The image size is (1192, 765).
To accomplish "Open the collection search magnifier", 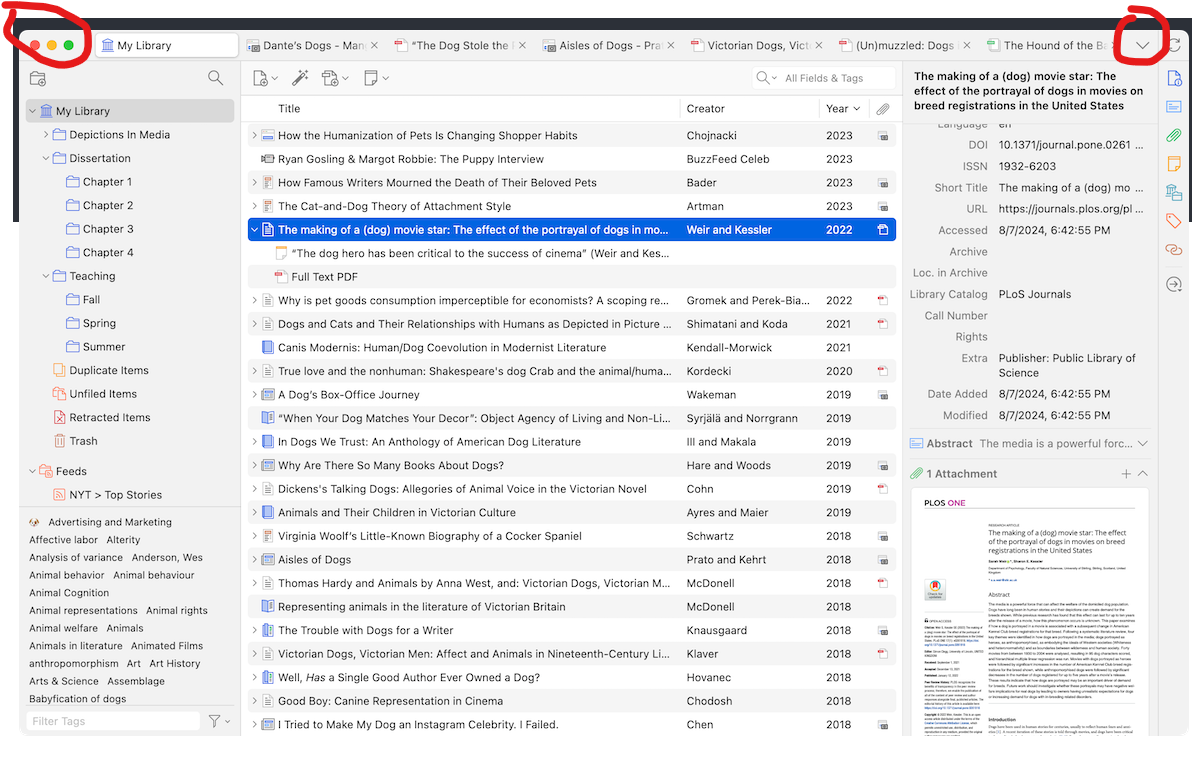I will 216,78.
